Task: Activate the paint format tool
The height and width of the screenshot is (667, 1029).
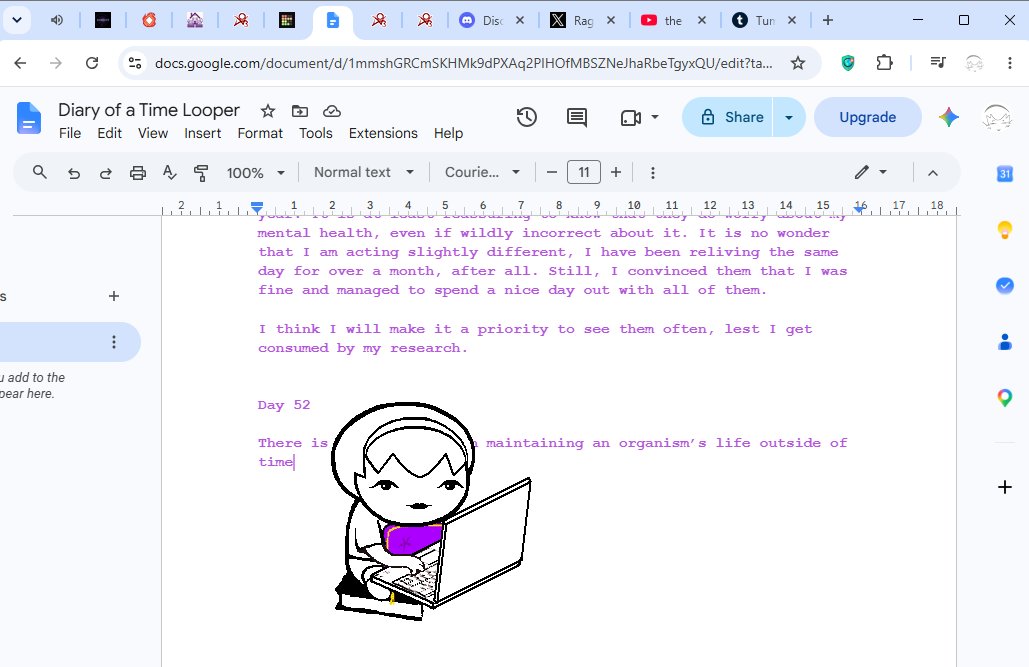Action: click(201, 173)
